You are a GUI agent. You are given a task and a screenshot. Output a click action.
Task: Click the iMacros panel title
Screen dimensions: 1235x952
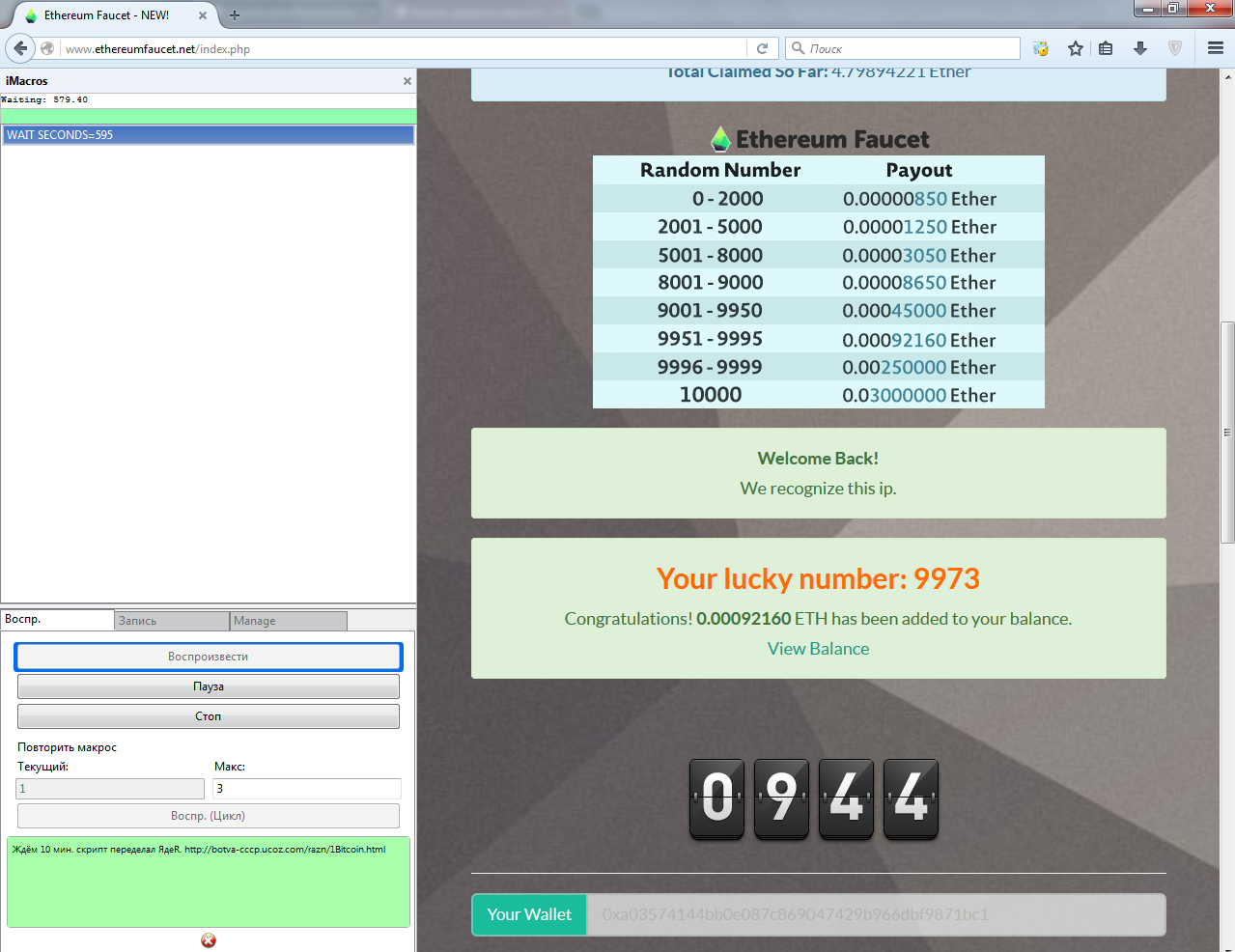[x=26, y=81]
